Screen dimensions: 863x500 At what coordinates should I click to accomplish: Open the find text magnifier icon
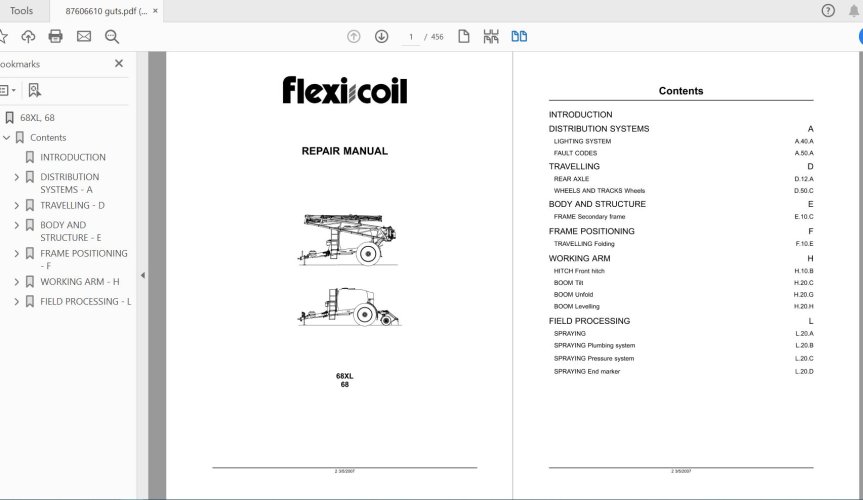(112, 36)
